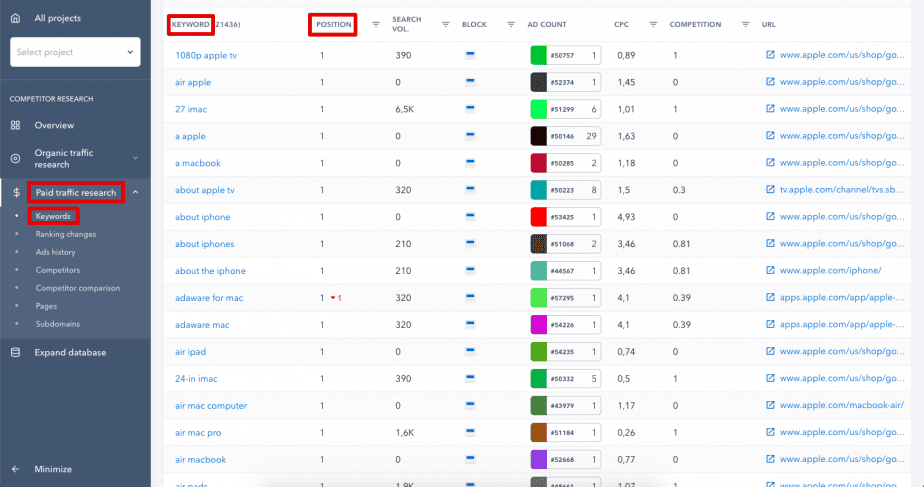Click block icon in 1080p apple tv row
This screenshot has height=487, width=924.
(470, 55)
